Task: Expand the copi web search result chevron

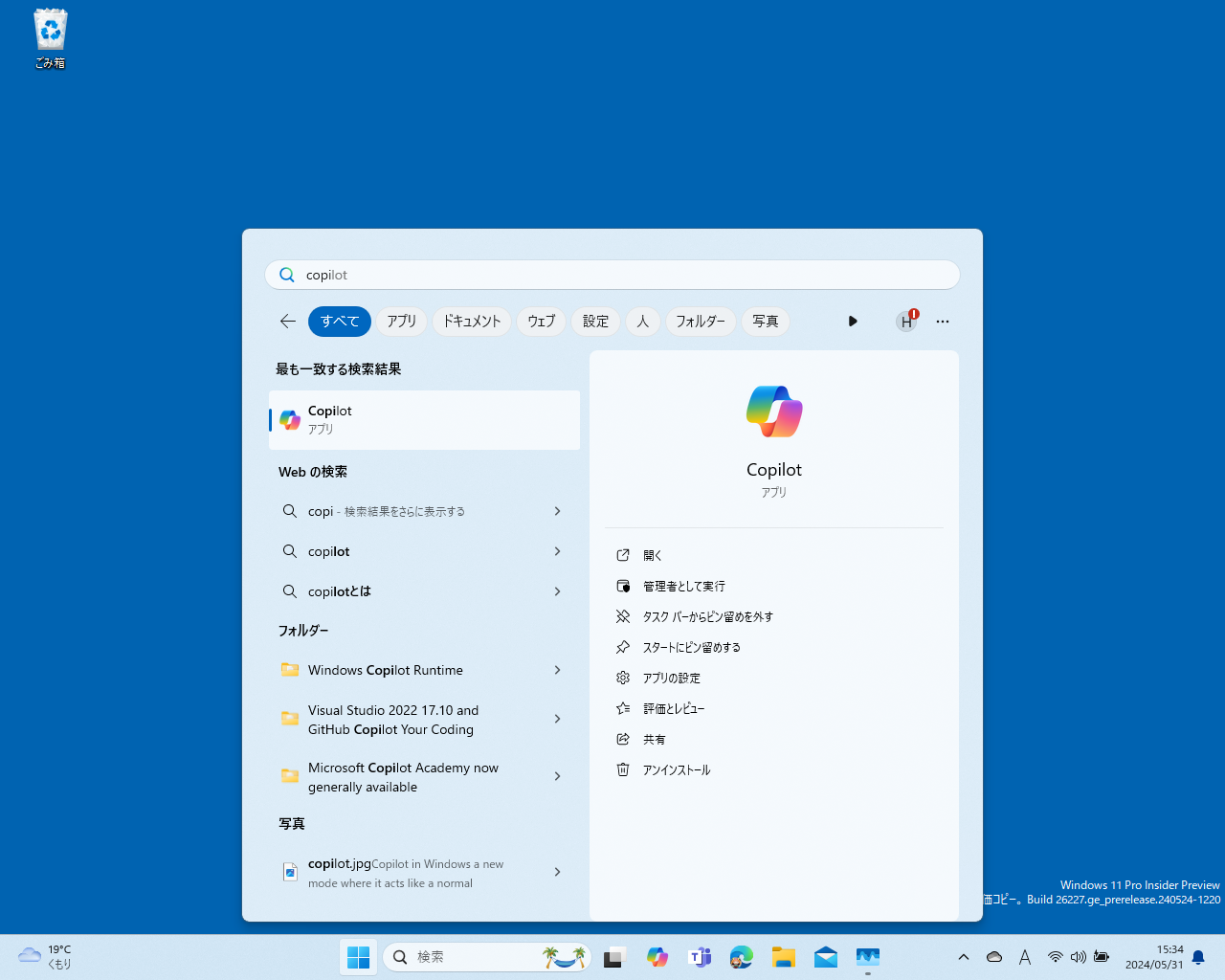Action: pos(557,511)
